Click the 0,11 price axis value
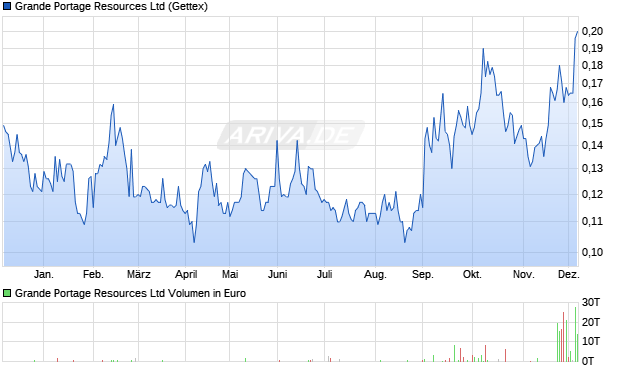 (592, 221)
